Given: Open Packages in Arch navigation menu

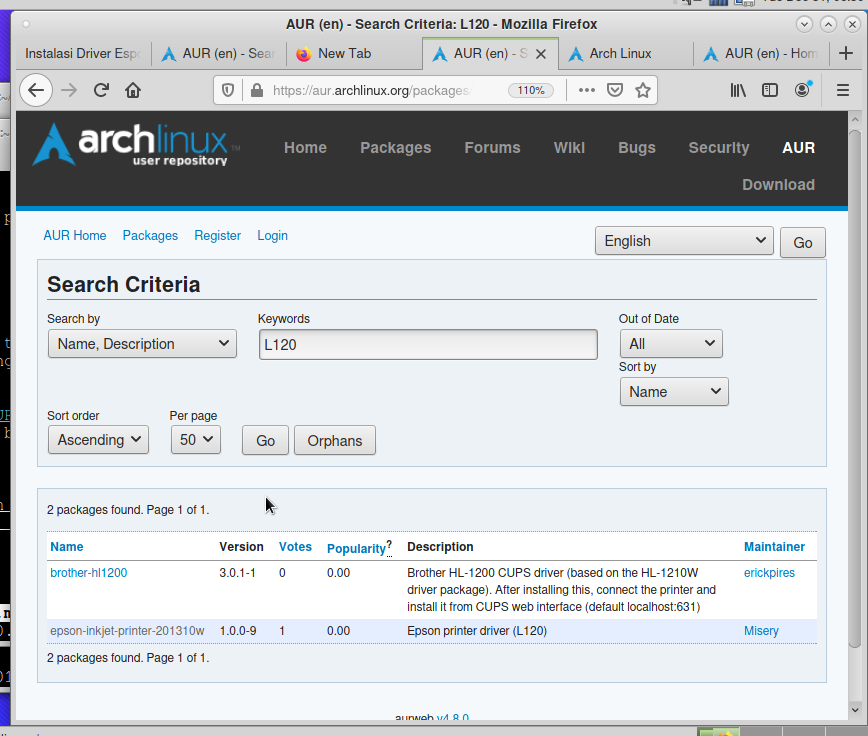Looking at the screenshot, I should (395, 148).
